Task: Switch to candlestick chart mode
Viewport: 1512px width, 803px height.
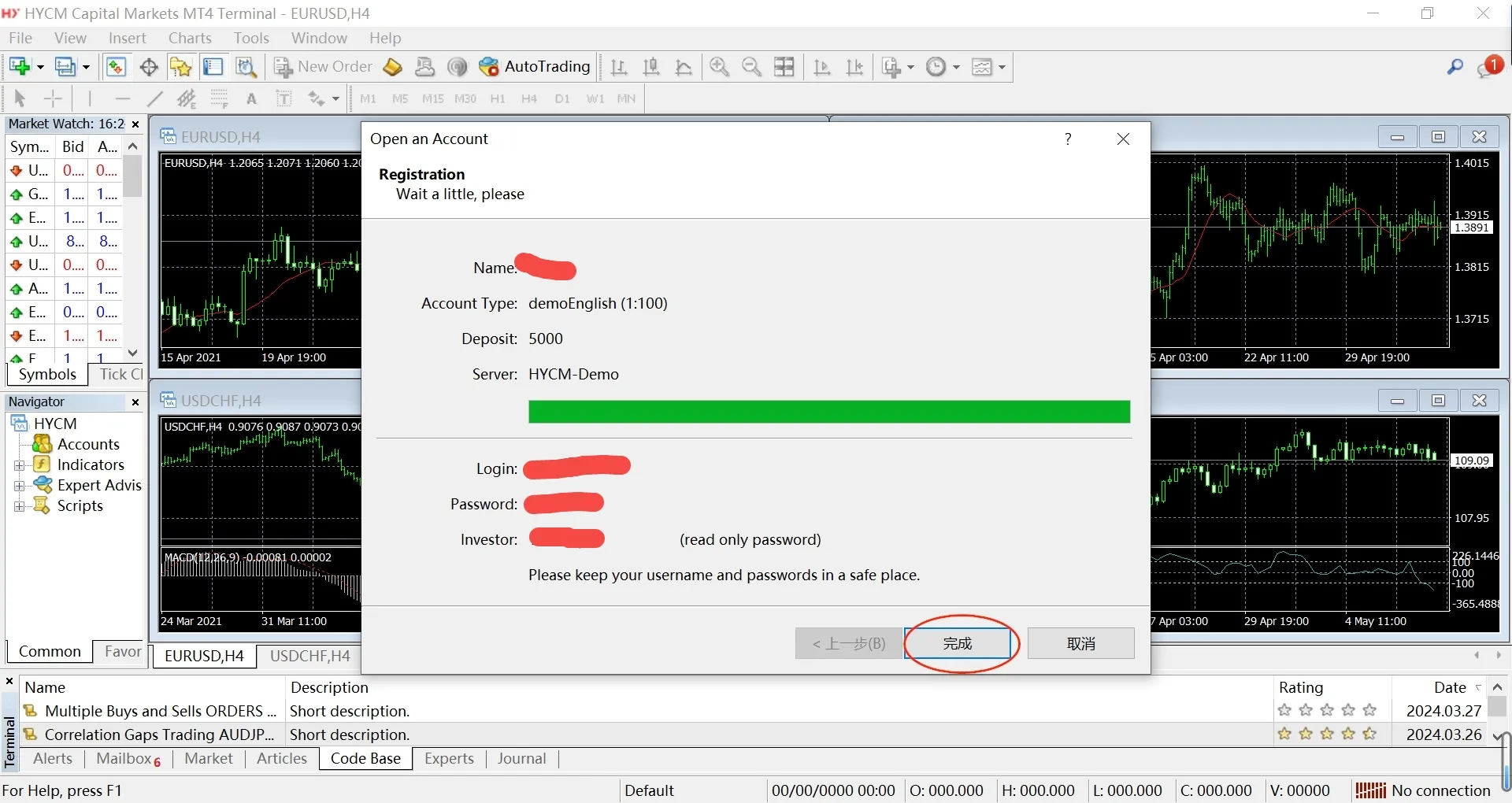Action: pos(651,67)
